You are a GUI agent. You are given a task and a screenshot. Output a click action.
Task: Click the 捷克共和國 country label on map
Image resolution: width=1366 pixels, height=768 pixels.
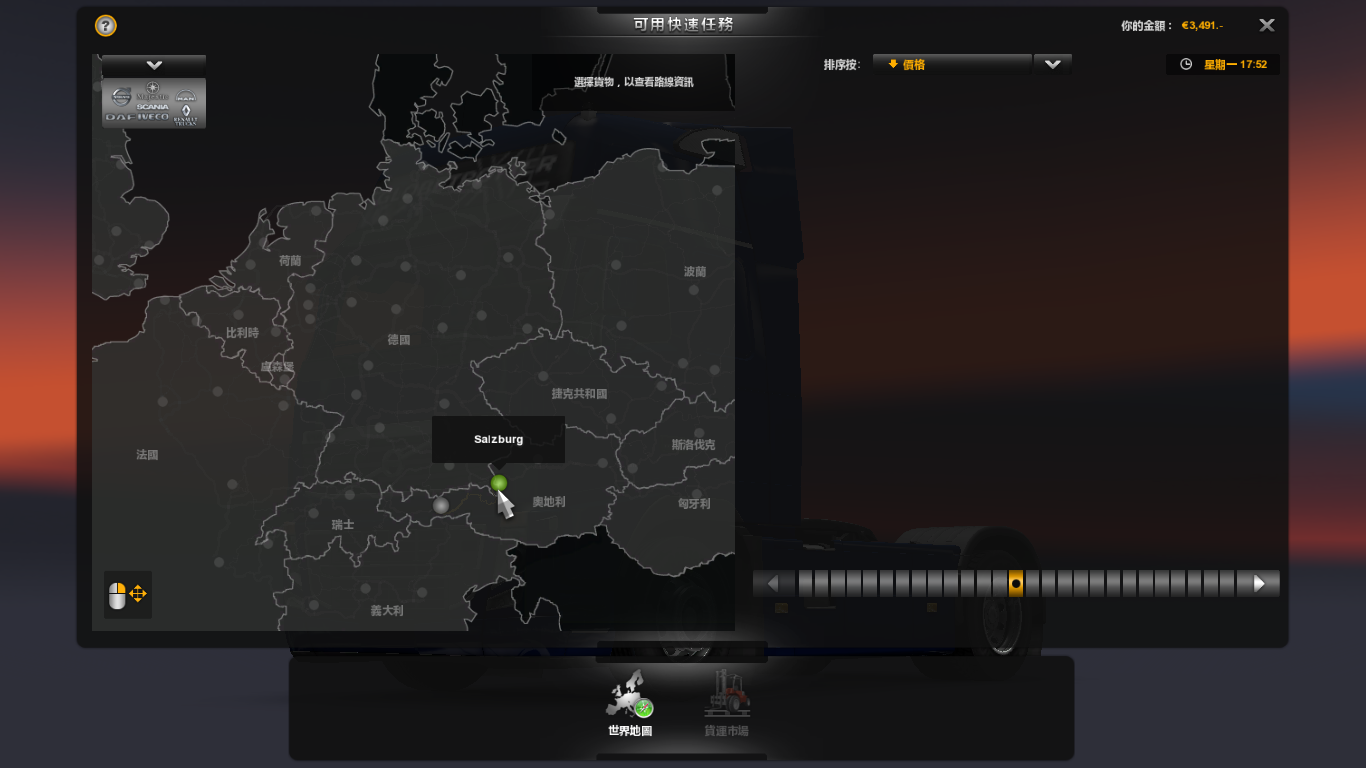580,394
